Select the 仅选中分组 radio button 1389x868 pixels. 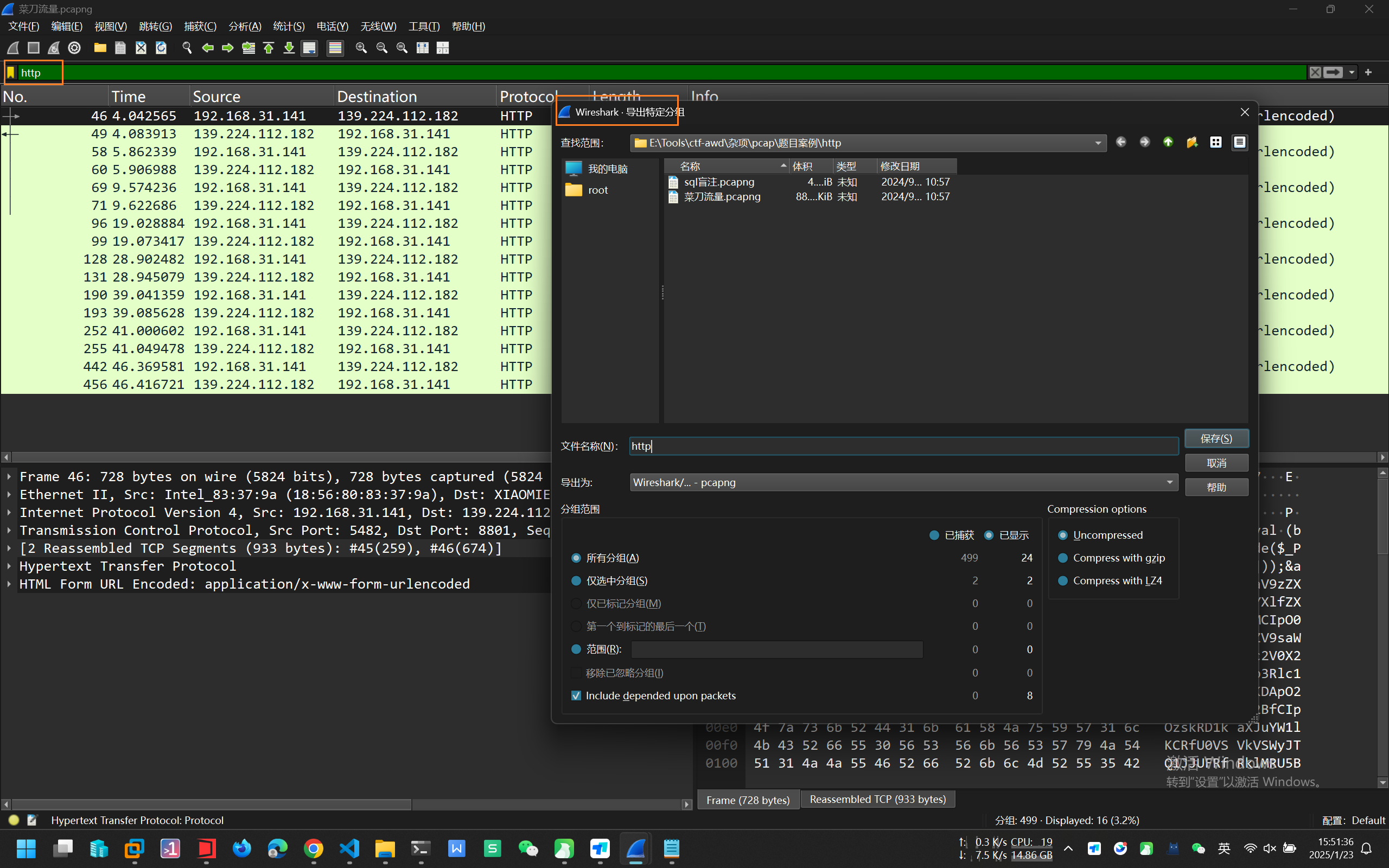coord(576,581)
